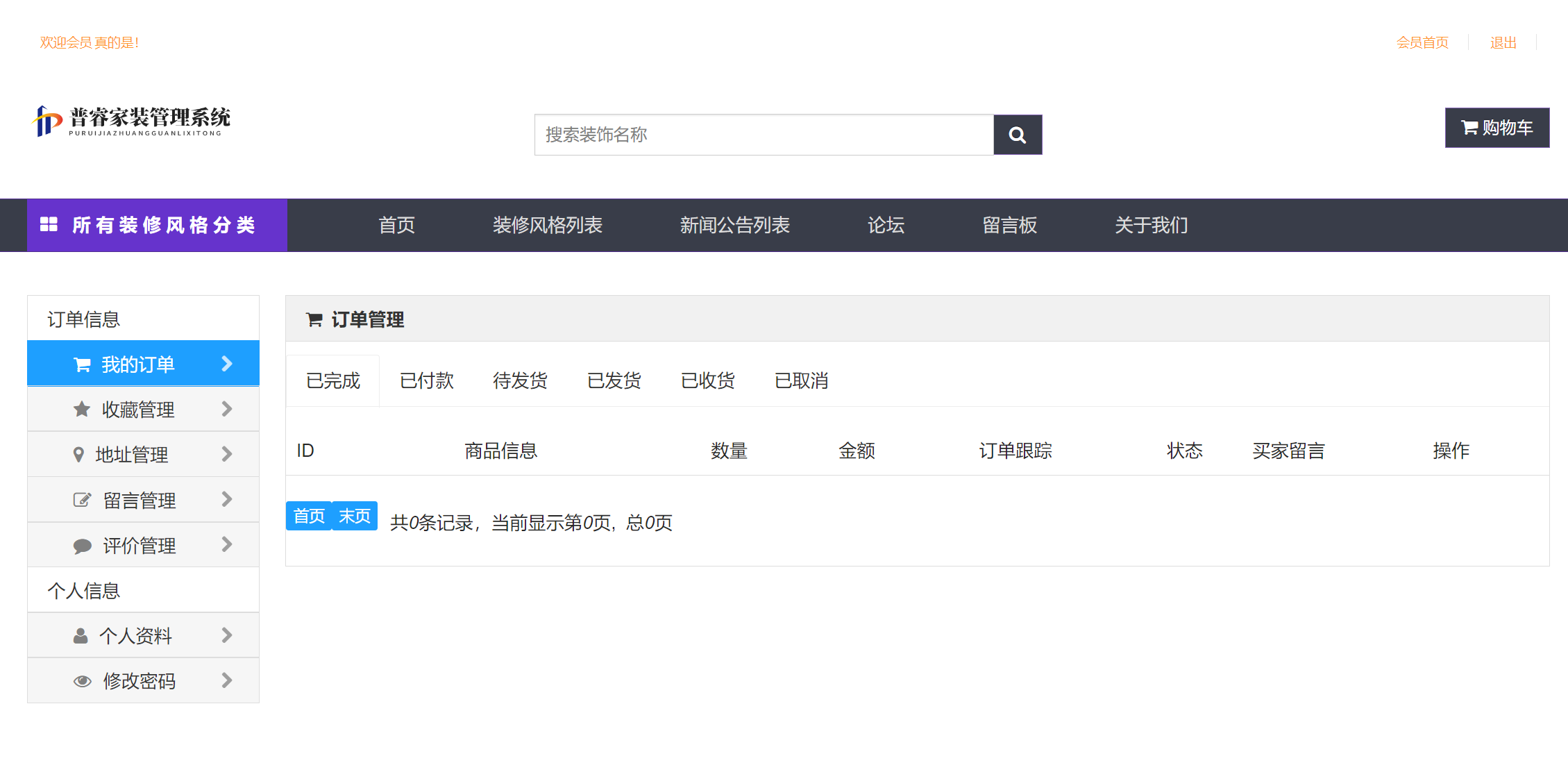This screenshot has width=1568, height=772.
Task: Select the cart icon beside 我的订单
Action: (81, 363)
